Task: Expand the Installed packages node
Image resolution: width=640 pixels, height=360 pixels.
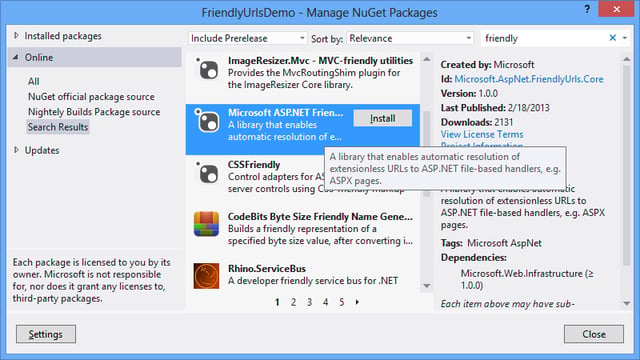Action: (x=16, y=36)
